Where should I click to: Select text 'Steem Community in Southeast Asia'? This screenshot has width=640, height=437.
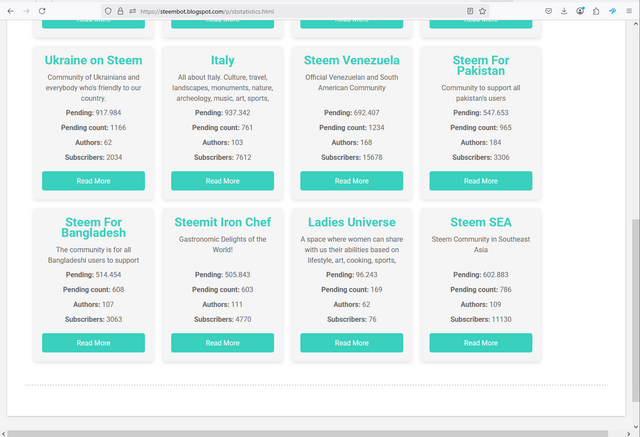point(481,244)
